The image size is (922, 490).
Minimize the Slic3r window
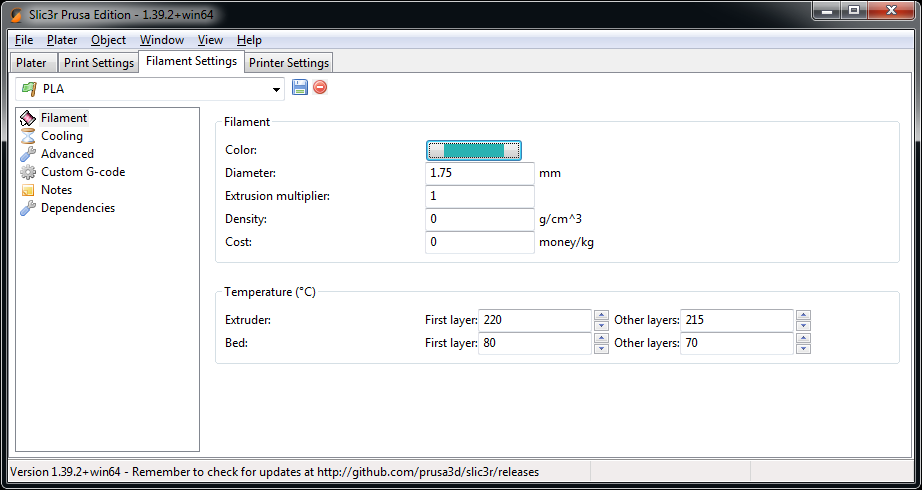tap(826, 10)
